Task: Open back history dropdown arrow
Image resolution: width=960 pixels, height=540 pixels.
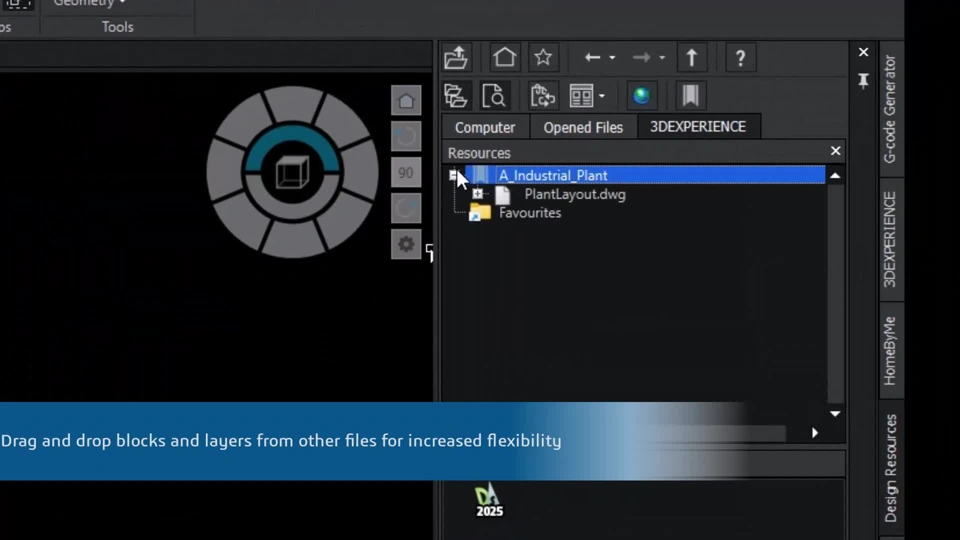Action: tap(612, 58)
